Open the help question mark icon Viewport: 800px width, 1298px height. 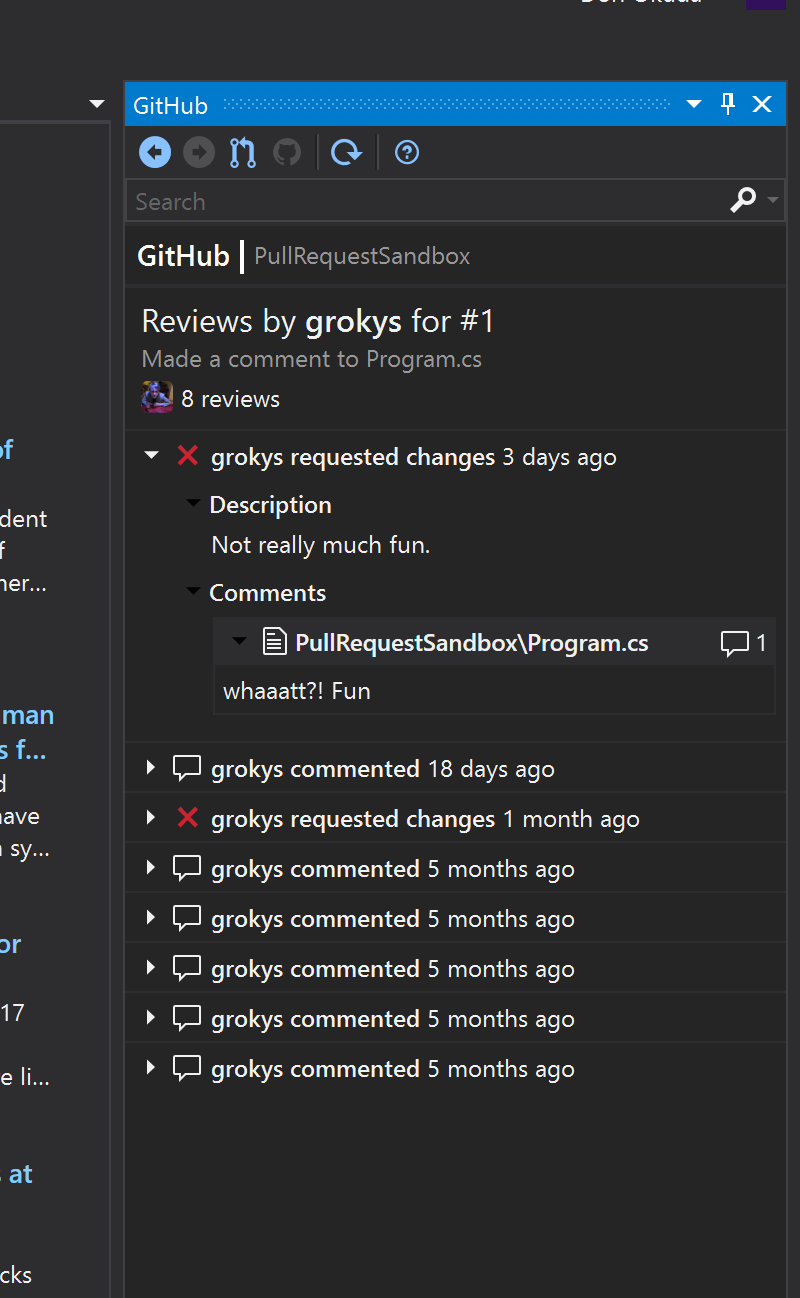(407, 152)
